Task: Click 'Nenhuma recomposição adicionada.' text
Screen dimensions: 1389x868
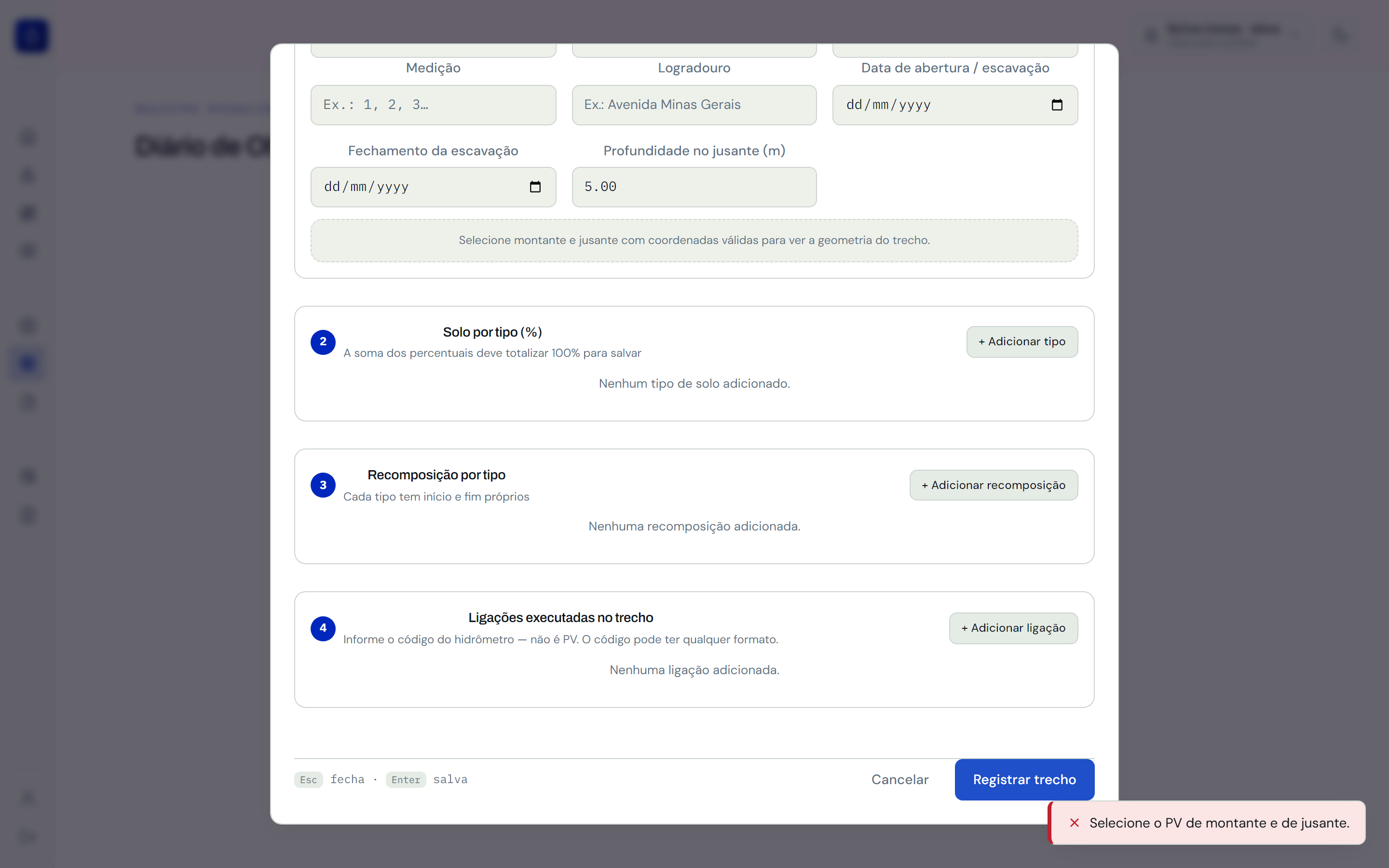Action: [694, 527]
